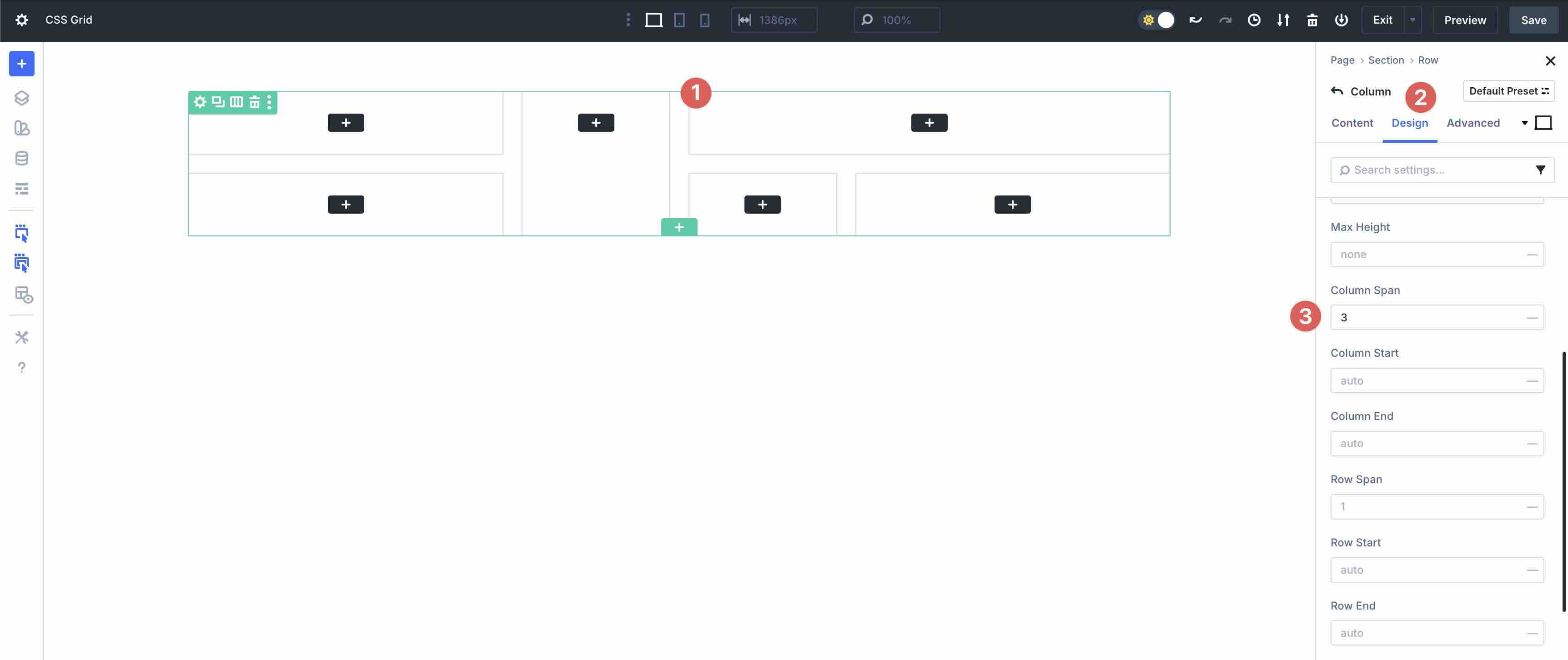Viewport: 1568px width, 660px height.
Task: Open the settings filter icon beside search
Action: click(x=1541, y=170)
